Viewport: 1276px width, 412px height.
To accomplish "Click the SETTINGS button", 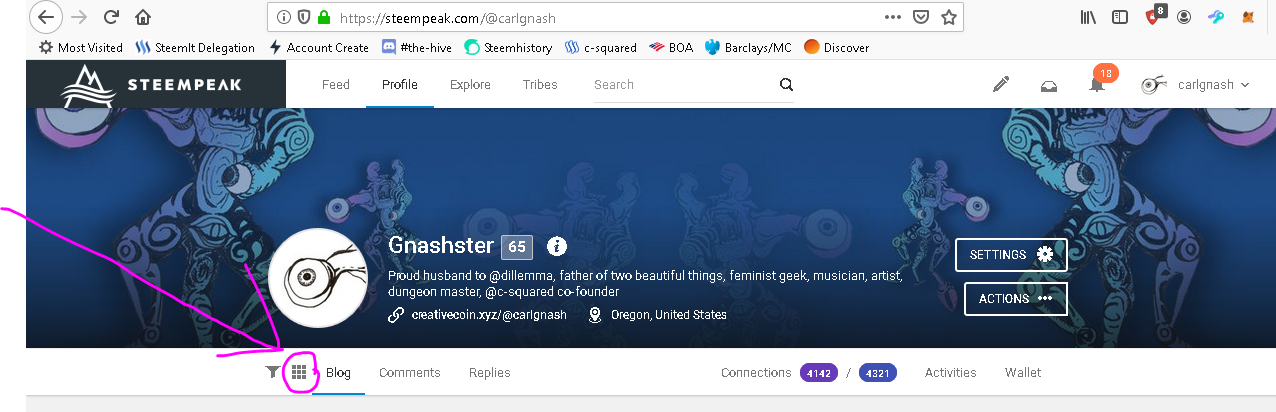I will (x=1011, y=255).
